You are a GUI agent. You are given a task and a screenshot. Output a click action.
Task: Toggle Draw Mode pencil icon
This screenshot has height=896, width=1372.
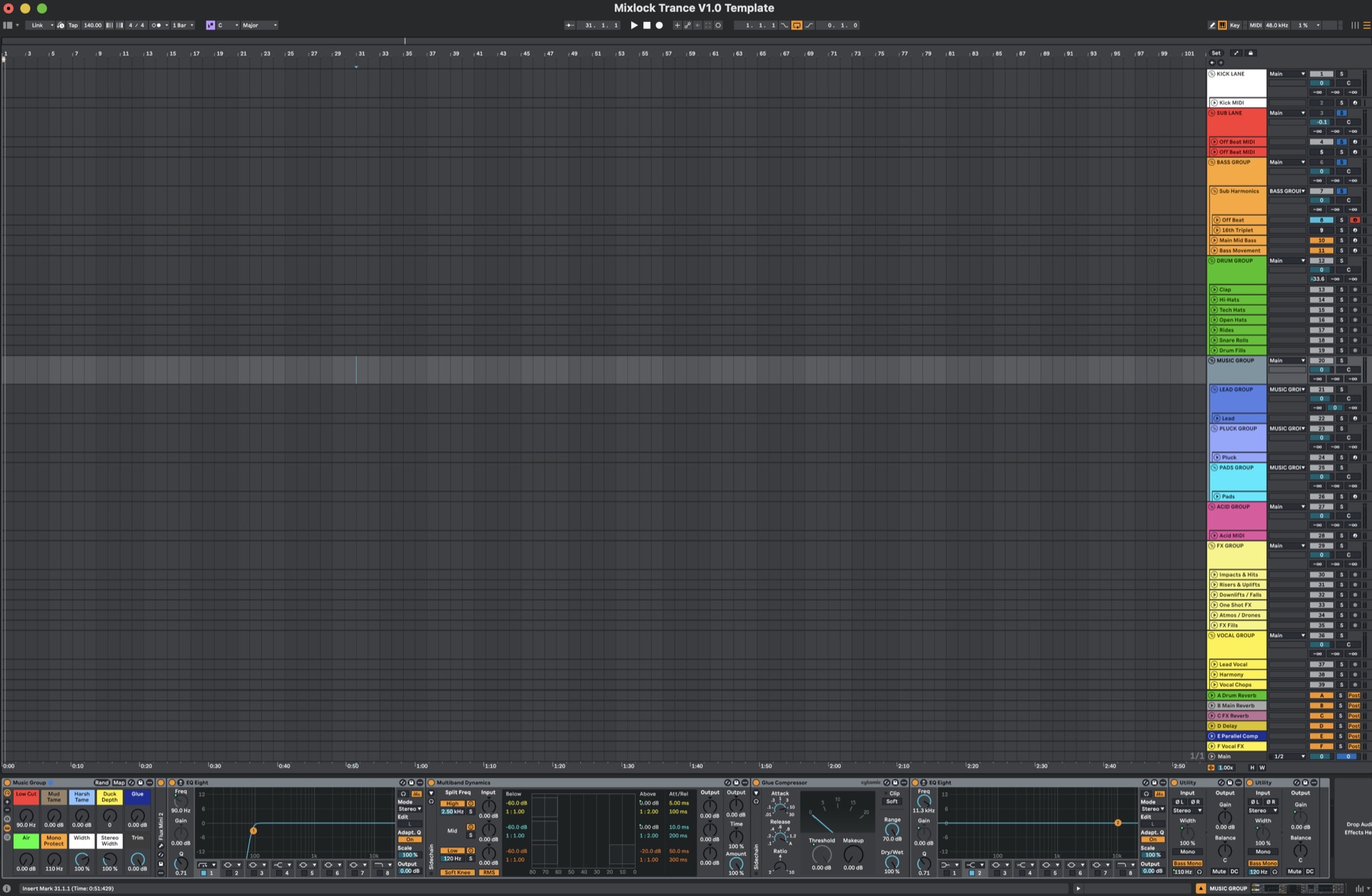tap(1212, 25)
